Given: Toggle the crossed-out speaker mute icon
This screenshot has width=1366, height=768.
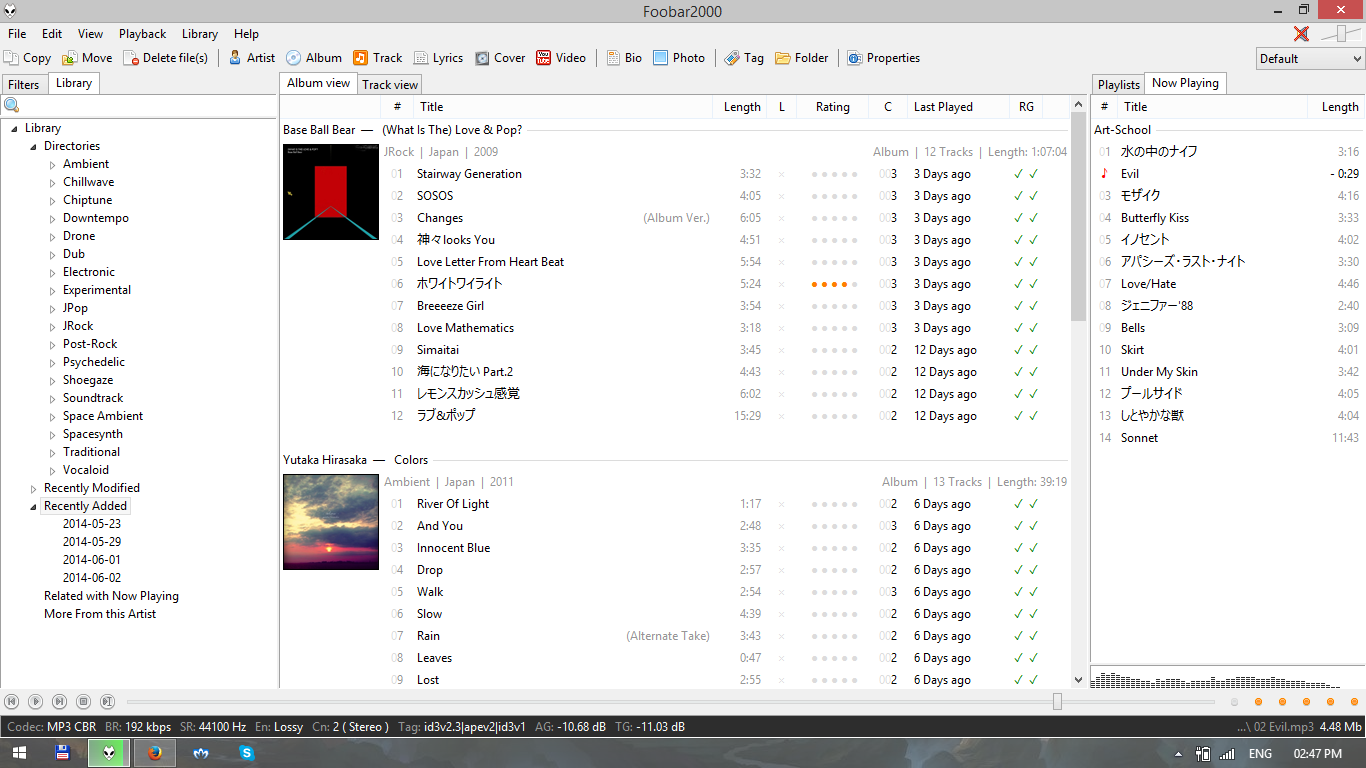Looking at the screenshot, I should (1301, 34).
